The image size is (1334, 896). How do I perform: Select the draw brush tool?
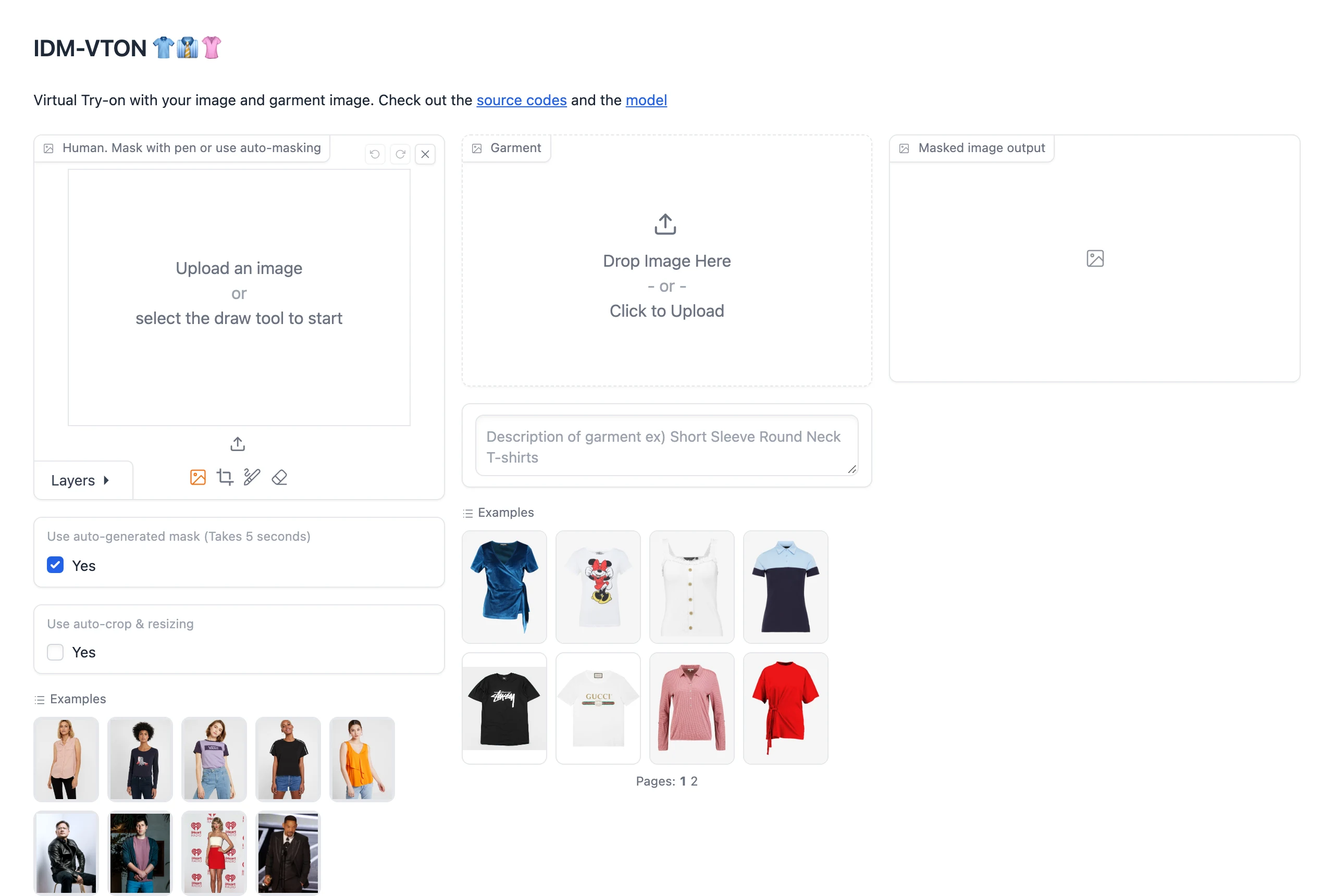tap(252, 477)
